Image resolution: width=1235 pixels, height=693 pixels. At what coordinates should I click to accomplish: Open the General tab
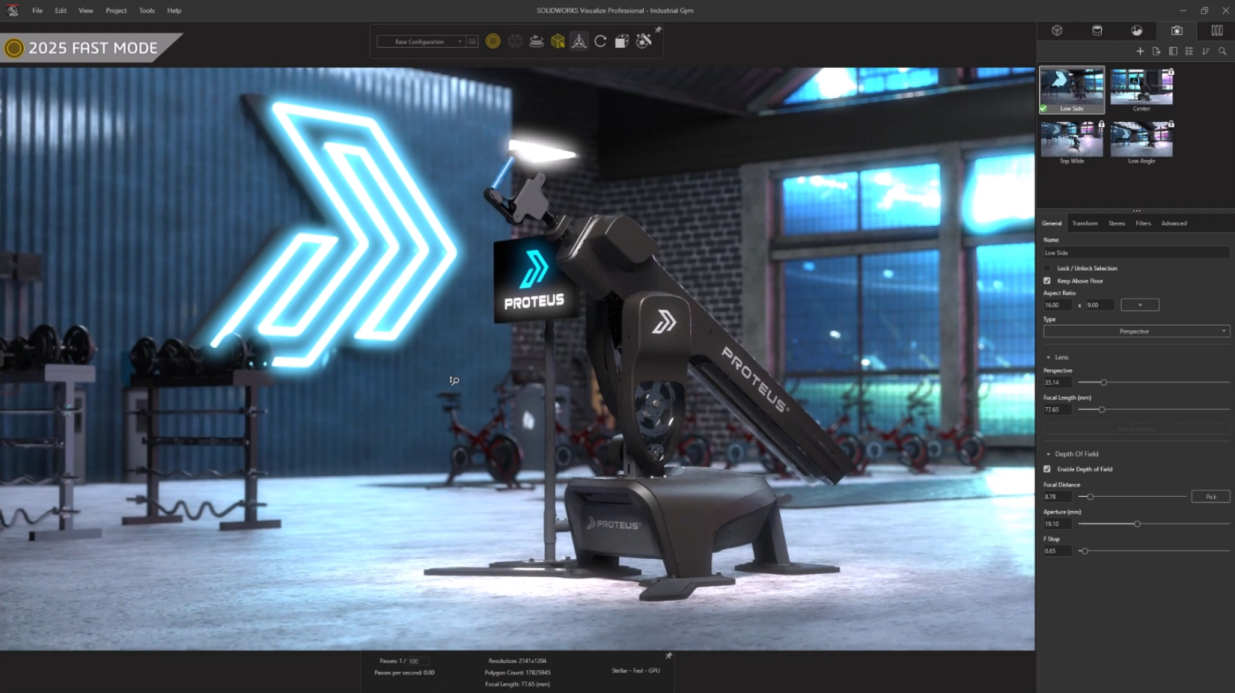point(1051,223)
